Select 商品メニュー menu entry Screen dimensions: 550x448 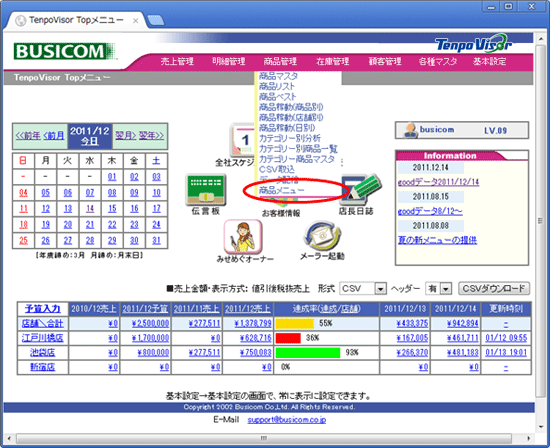(282, 190)
